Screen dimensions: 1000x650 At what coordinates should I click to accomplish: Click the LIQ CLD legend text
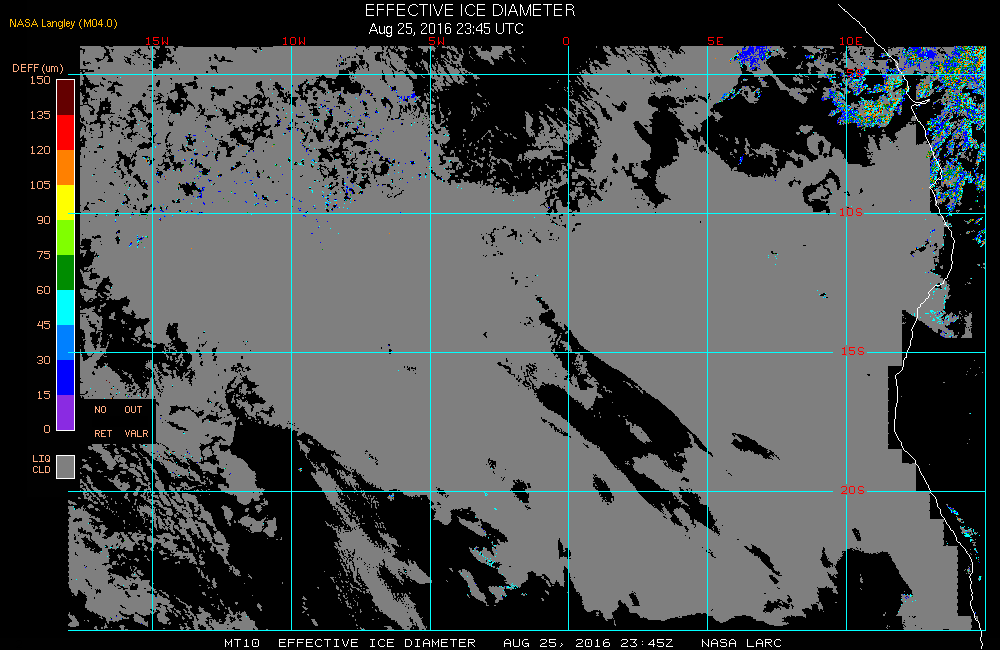pos(41,464)
